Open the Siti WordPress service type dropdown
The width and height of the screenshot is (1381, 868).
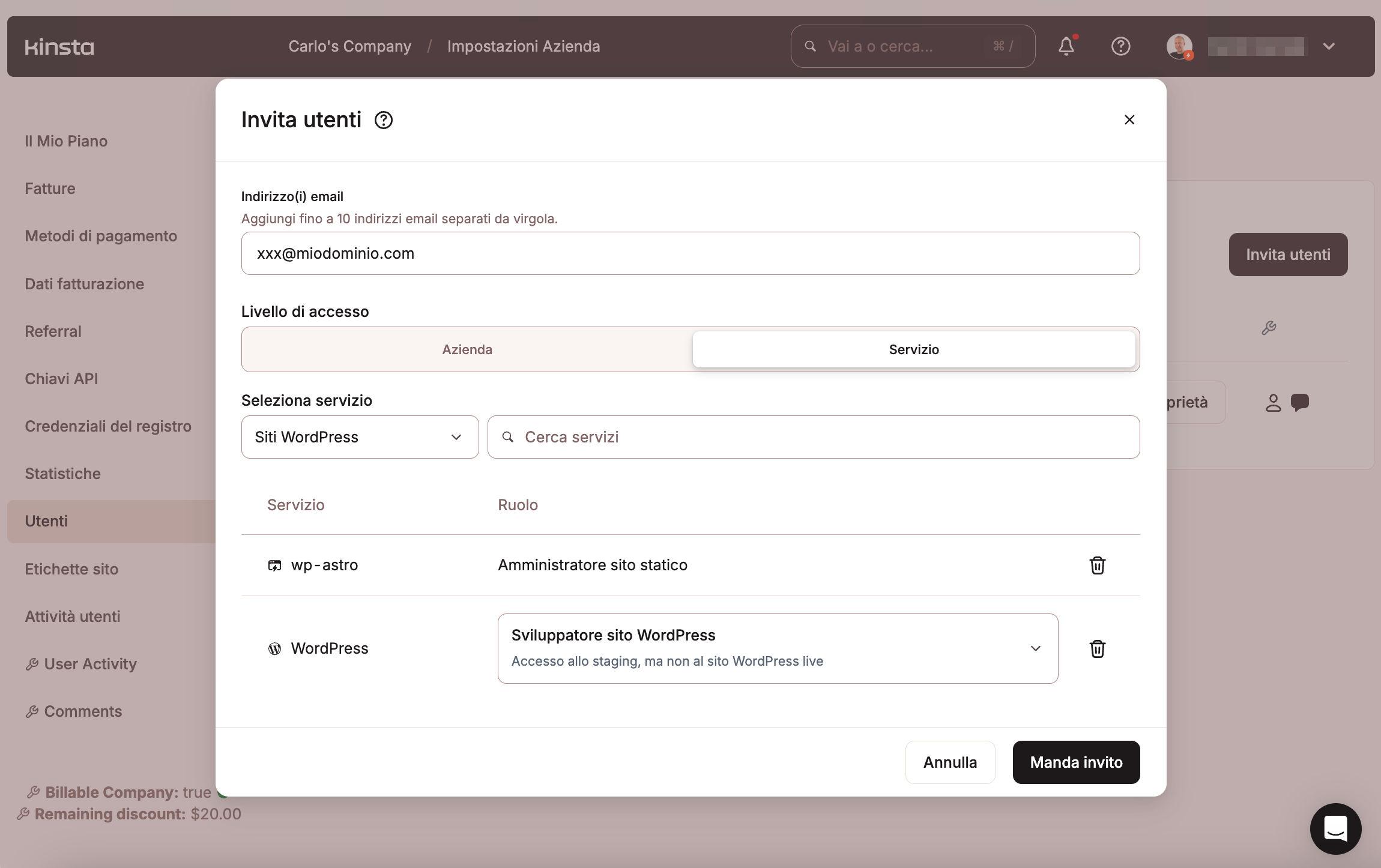[x=360, y=437]
